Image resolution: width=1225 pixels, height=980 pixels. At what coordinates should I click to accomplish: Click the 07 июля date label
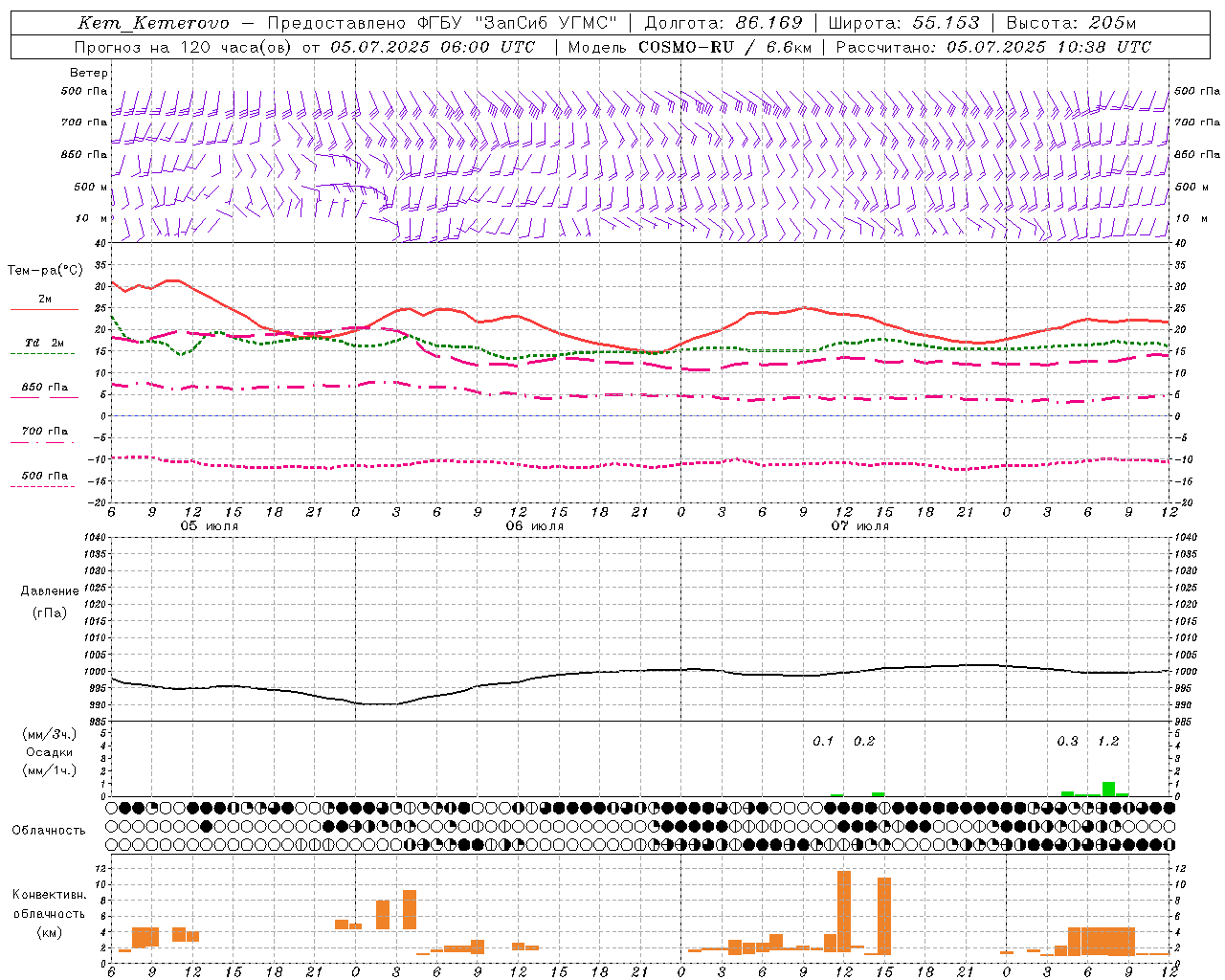pyautogui.click(x=859, y=526)
